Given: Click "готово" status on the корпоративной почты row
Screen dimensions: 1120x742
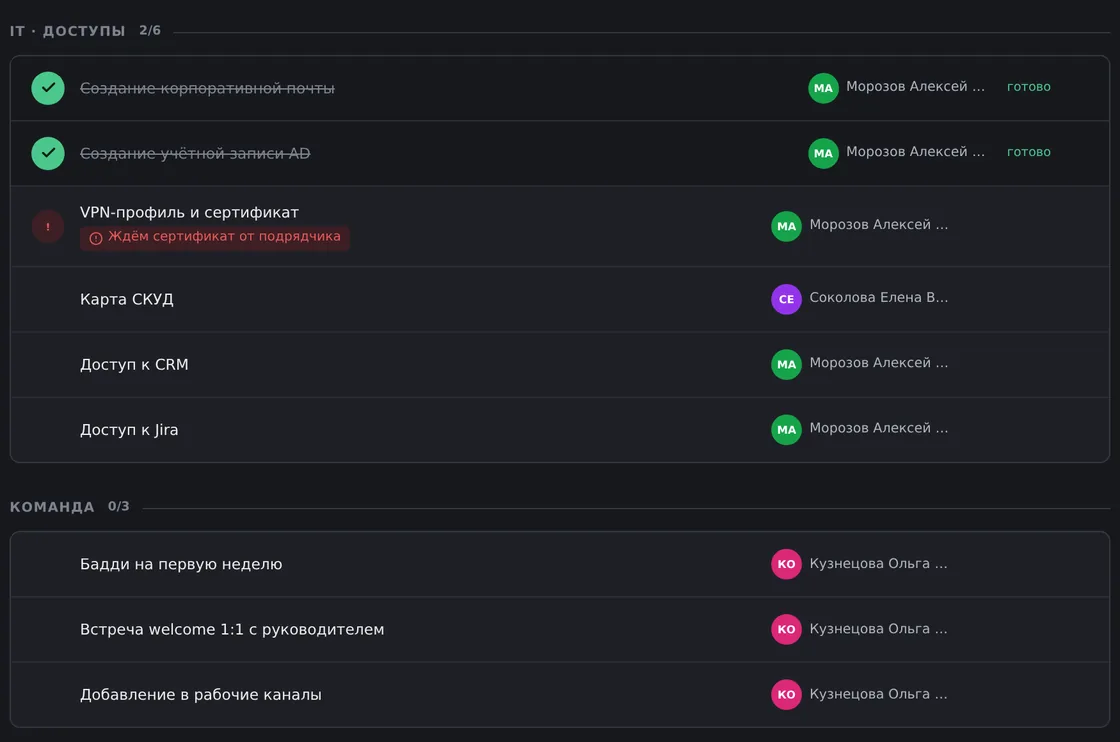Looking at the screenshot, I should (1029, 87).
